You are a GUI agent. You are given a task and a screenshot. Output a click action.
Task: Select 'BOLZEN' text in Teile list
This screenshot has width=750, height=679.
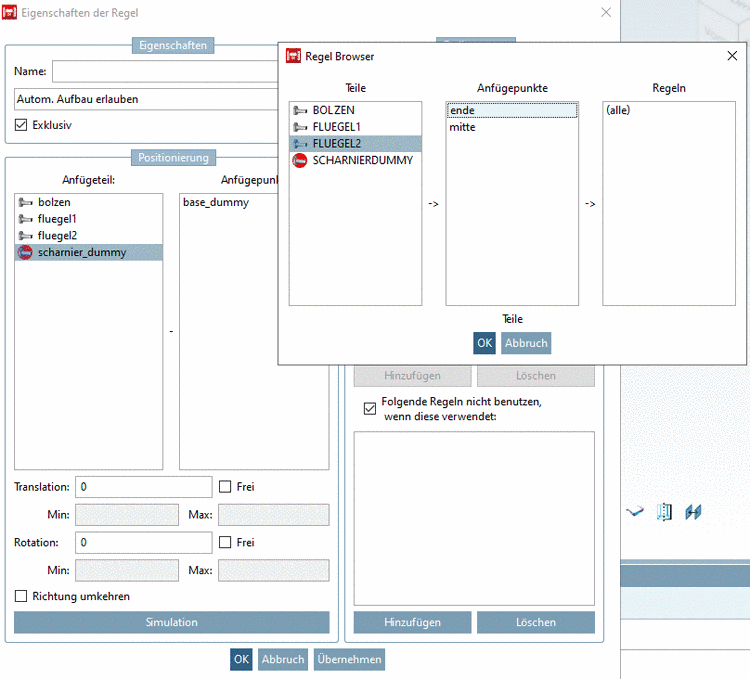(333, 110)
